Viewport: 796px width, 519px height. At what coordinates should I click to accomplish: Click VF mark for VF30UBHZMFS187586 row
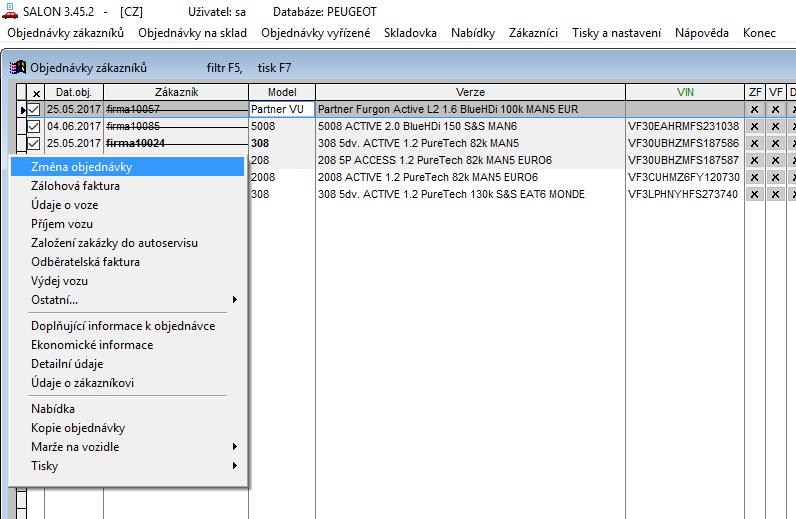coord(775,143)
